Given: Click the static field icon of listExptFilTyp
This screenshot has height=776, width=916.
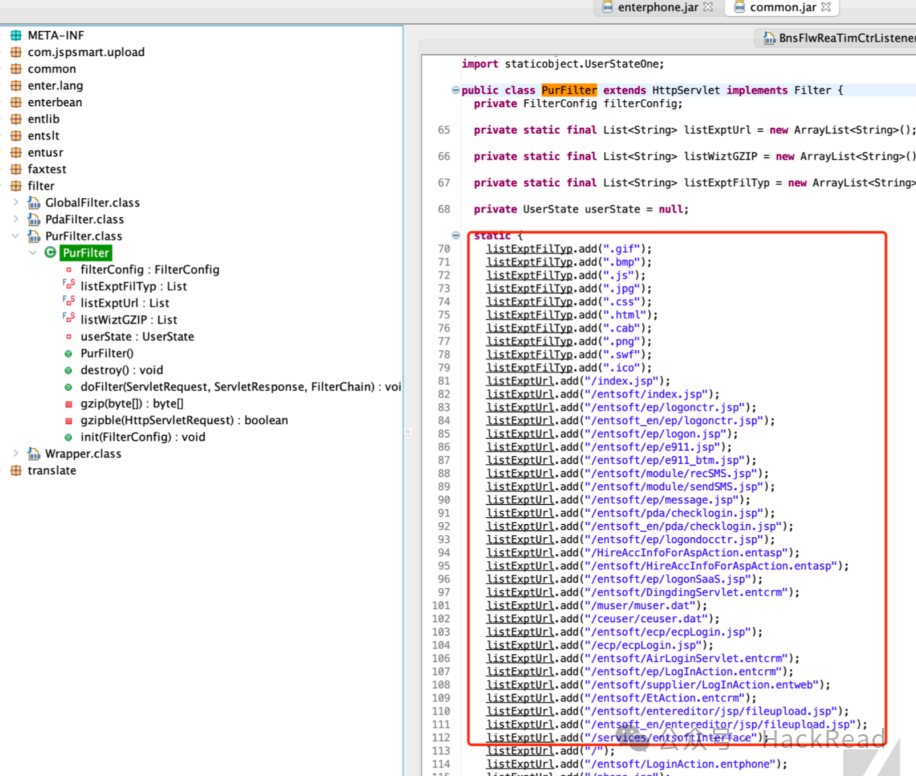Looking at the screenshot, I should coord(68,286).
